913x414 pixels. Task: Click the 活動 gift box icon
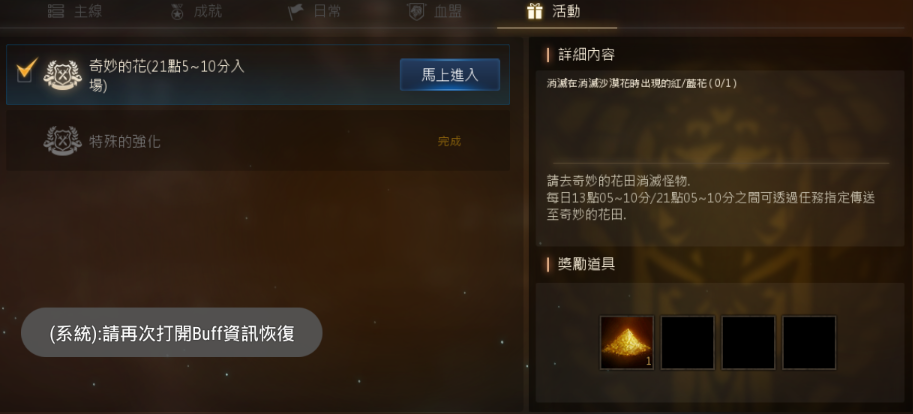tap(535, 11)
